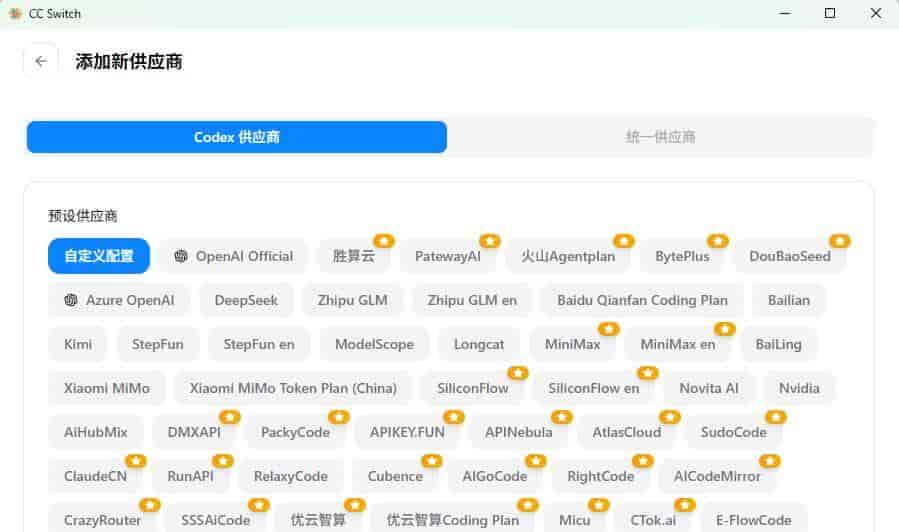
Task: Pick SudoCode preset
Action: [733, 432]
